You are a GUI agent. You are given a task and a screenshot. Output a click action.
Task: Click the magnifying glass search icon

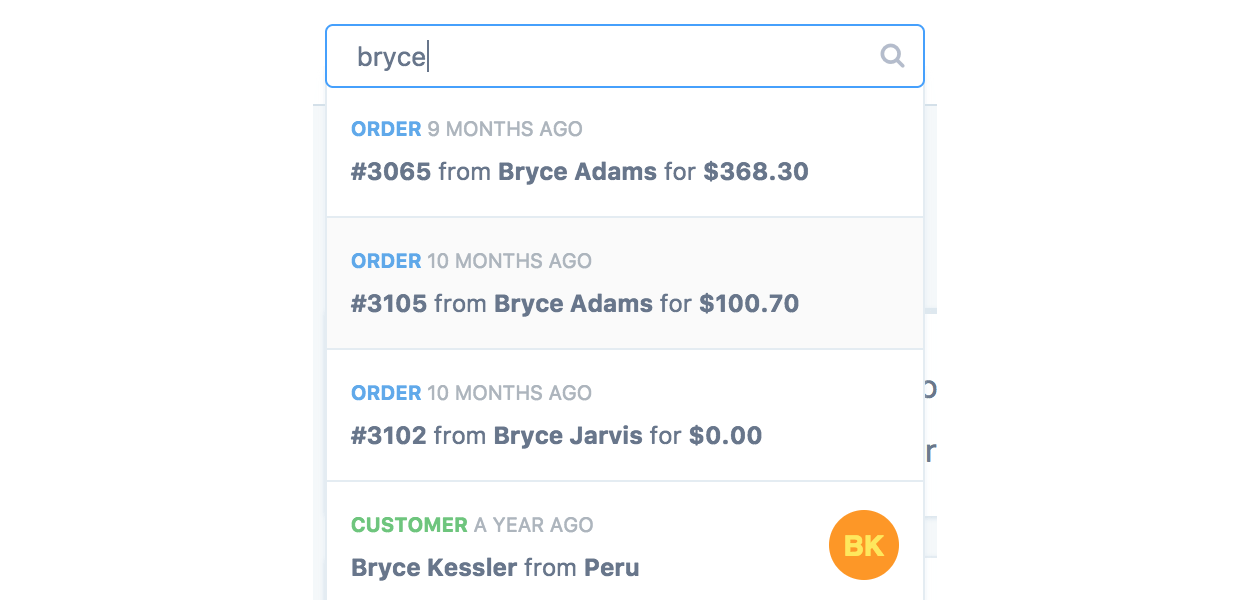[892, 56]
